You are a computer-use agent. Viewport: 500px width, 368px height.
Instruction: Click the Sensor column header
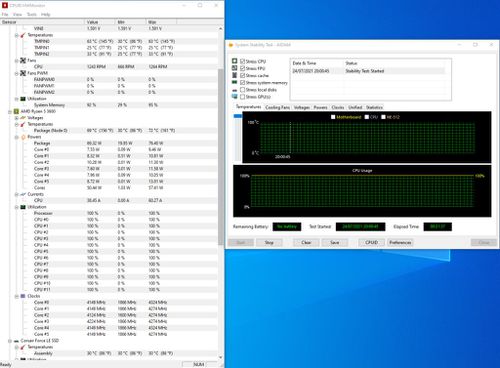pos(42,22)
